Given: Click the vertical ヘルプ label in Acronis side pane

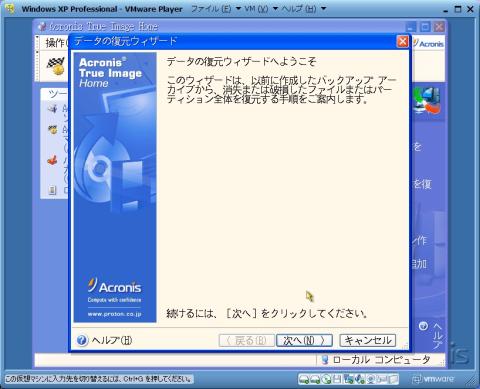Looking at the screenshot, I should click(x=438, y=335).
